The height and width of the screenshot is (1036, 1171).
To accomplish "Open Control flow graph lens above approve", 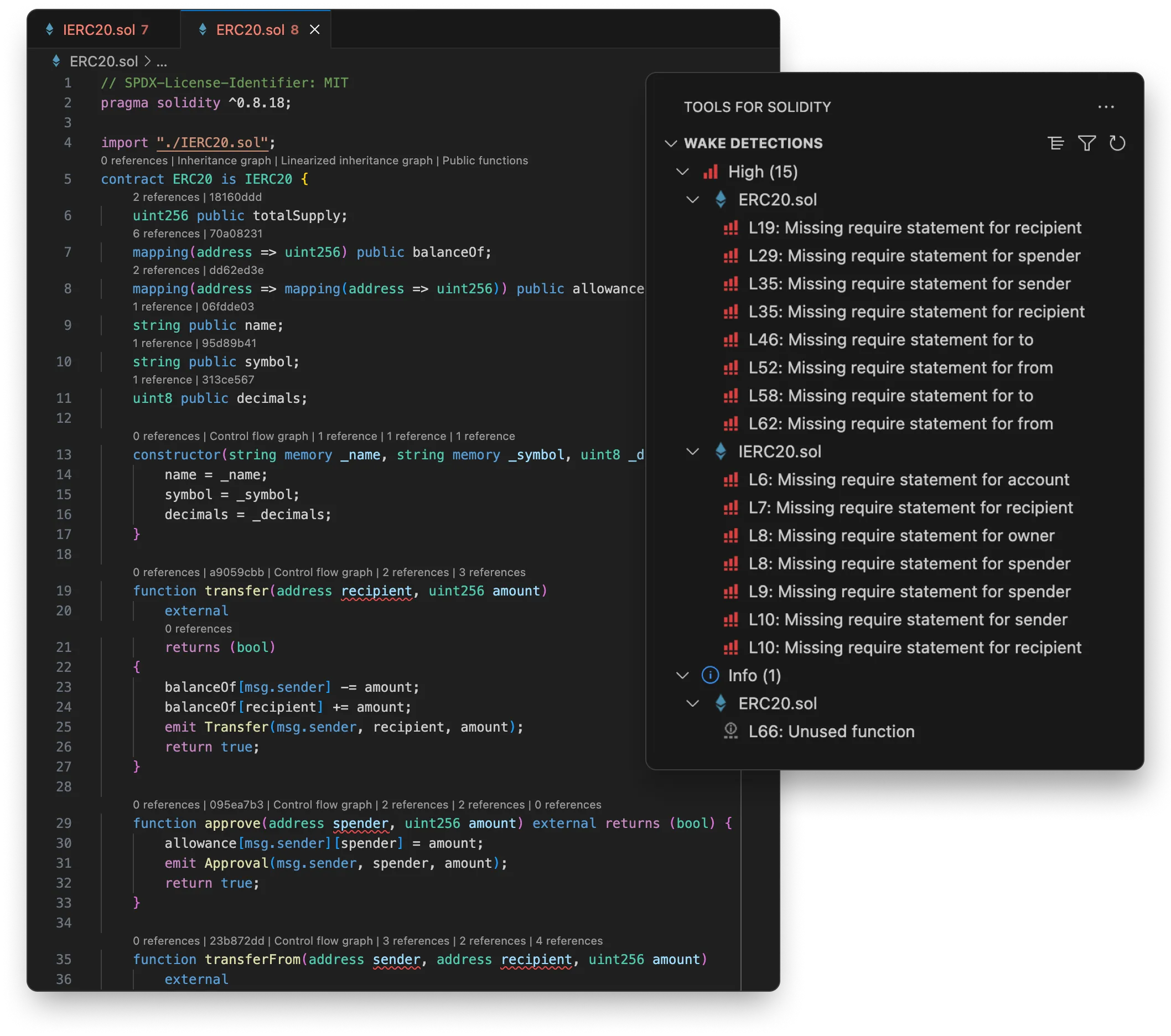I will 323,805.
